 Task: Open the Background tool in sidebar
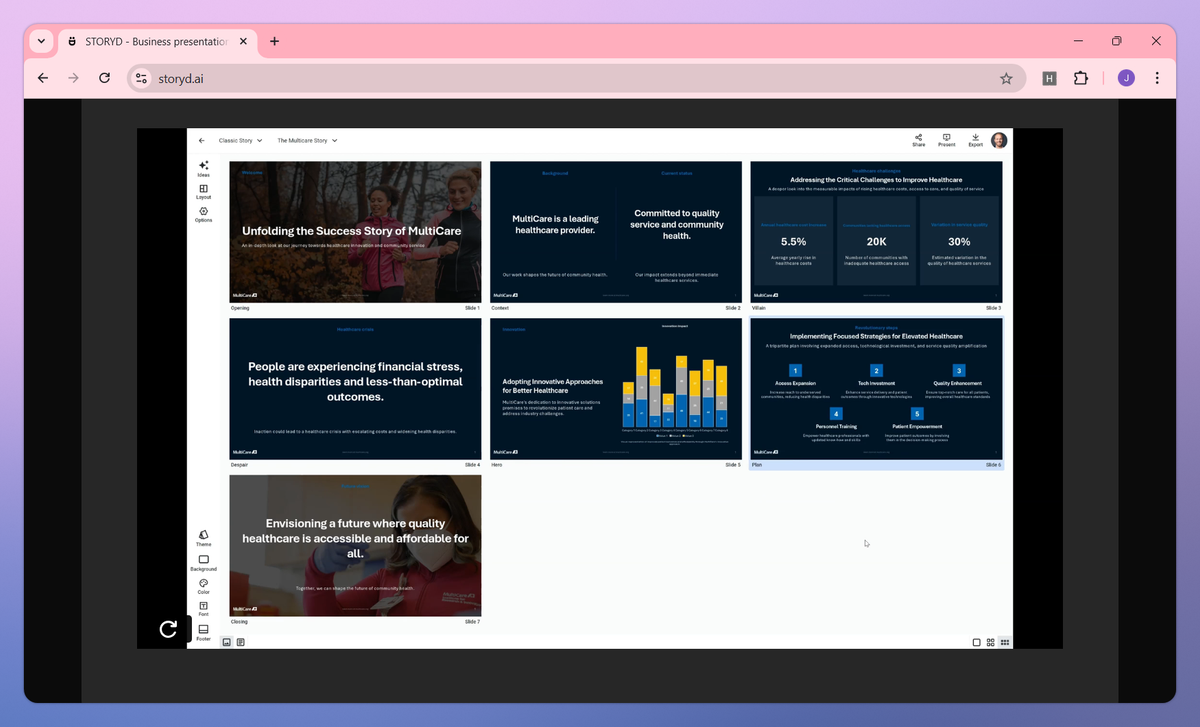[203, 563]
